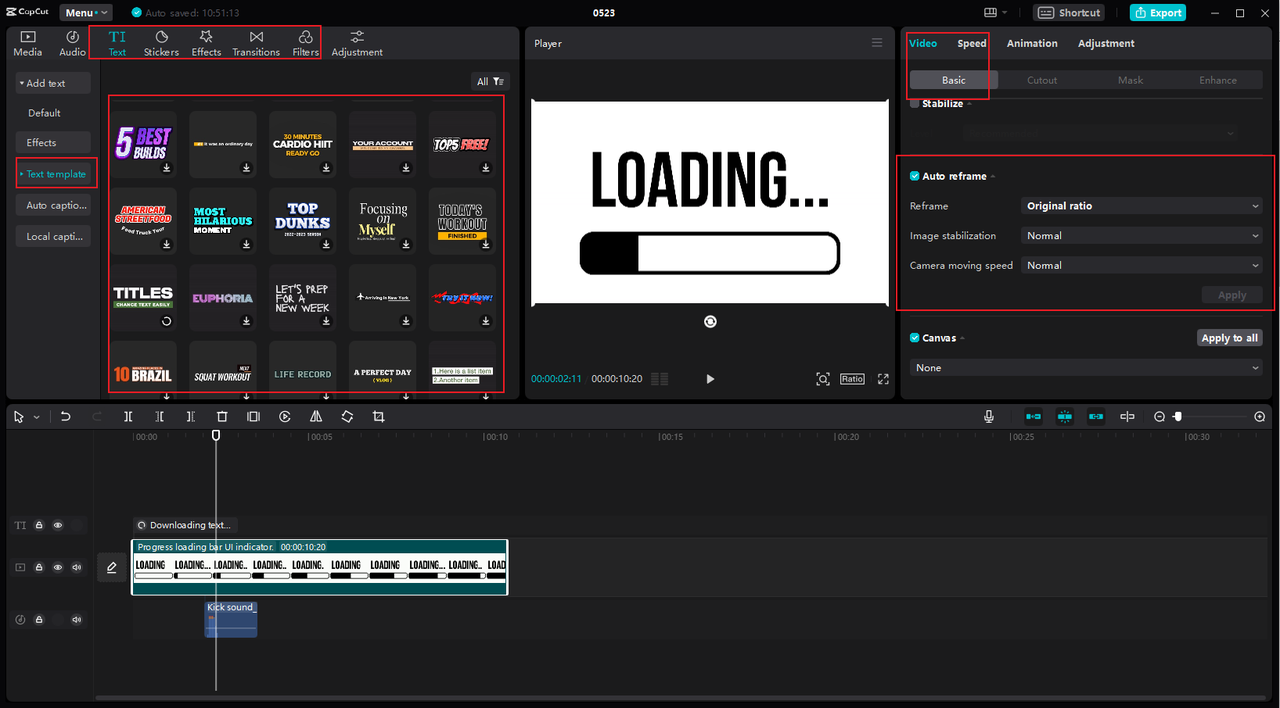Click the Reverse playback icon
This screenshot has width=1280, height=708.
[285, 416]
